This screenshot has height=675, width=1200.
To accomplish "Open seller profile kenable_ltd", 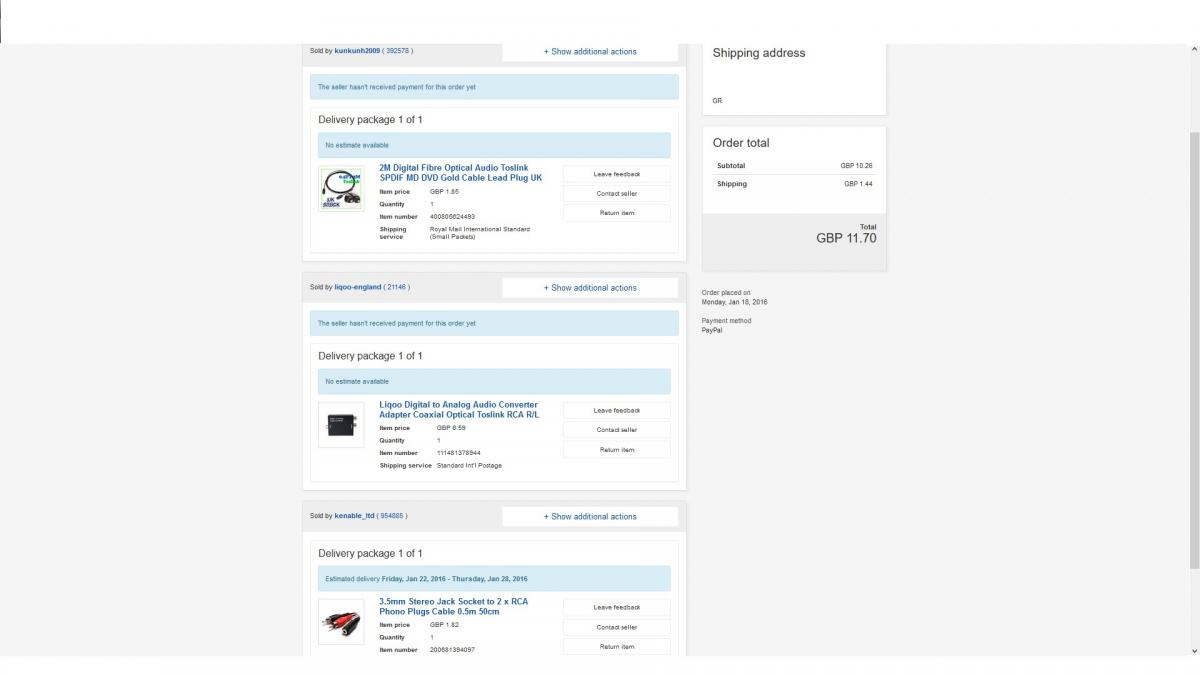I will pyautogui.click(x=354, y=516).
